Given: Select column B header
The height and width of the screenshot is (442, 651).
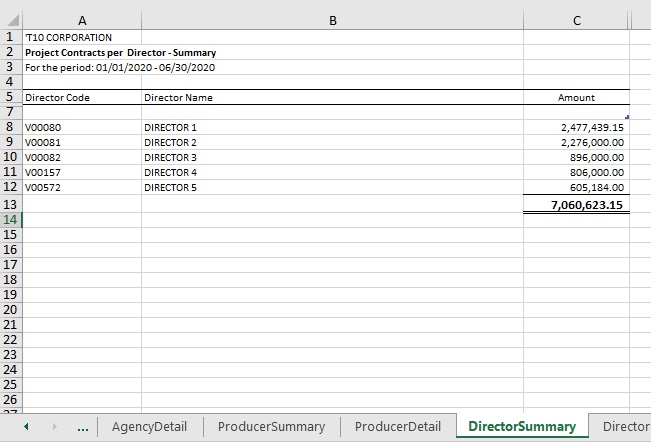Looking at the screenshot, I should point(332,19).
